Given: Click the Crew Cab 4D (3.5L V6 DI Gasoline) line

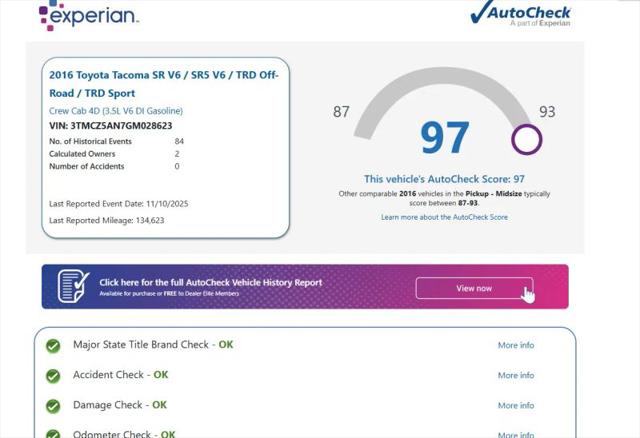Looking at the screenshot, I should pyautogui.click(x=116, y=111).
